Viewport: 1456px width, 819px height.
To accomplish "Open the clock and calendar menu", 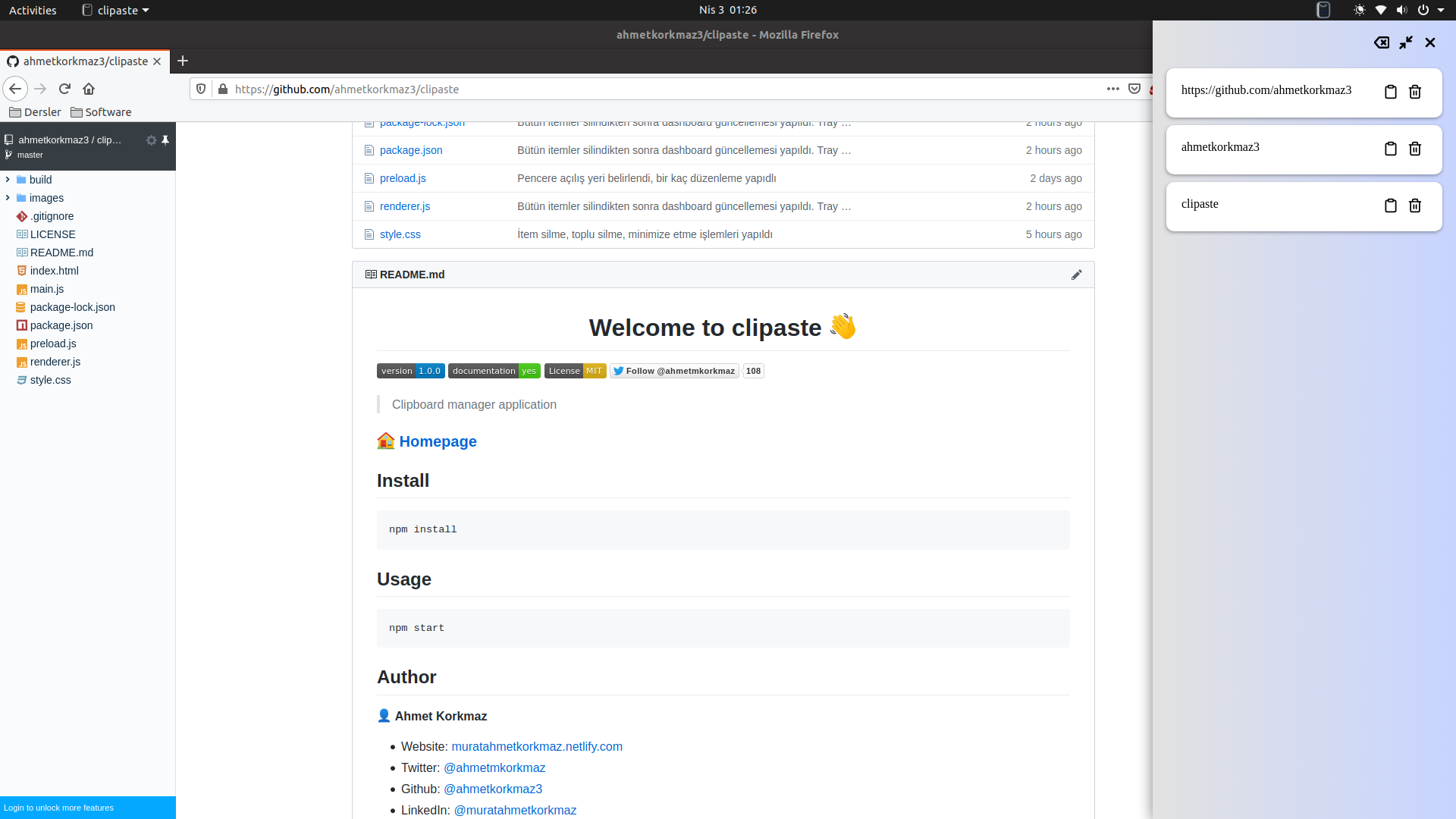I will click(x=728, y=10).
